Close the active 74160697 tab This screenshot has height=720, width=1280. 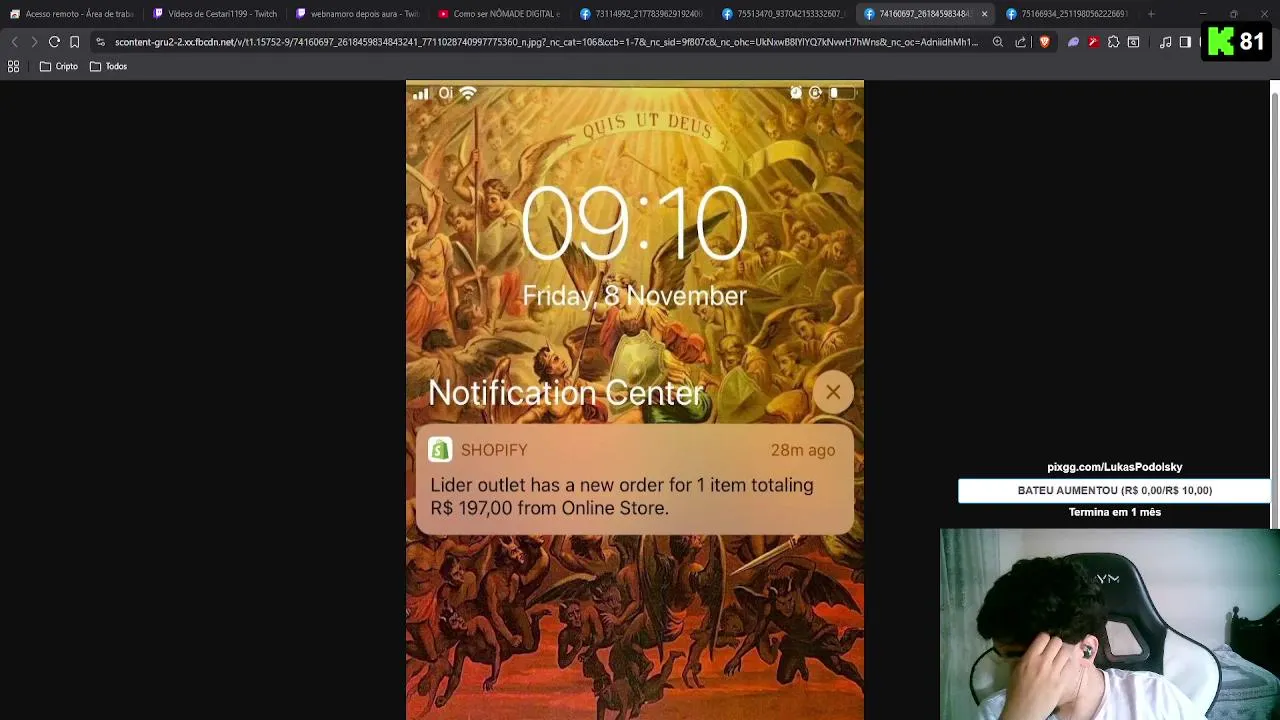984,14
